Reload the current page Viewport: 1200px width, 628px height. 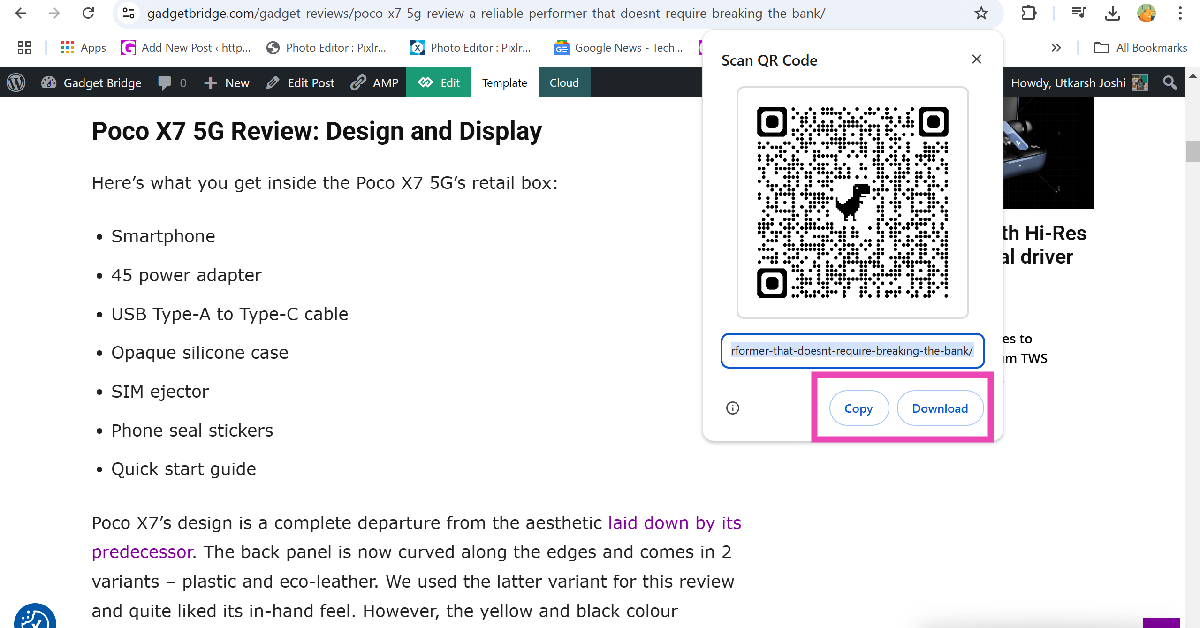[x=89, y=14]
